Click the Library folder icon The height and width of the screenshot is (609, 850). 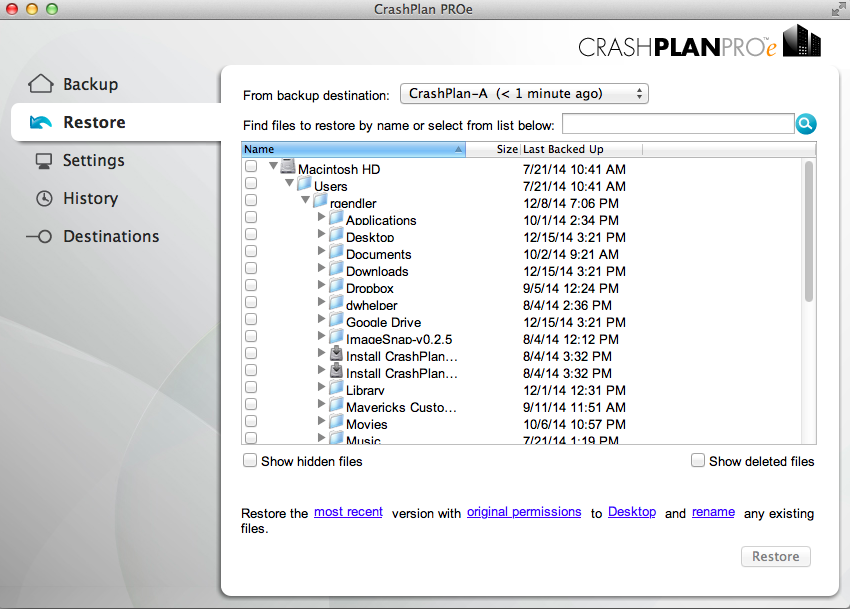337,388
